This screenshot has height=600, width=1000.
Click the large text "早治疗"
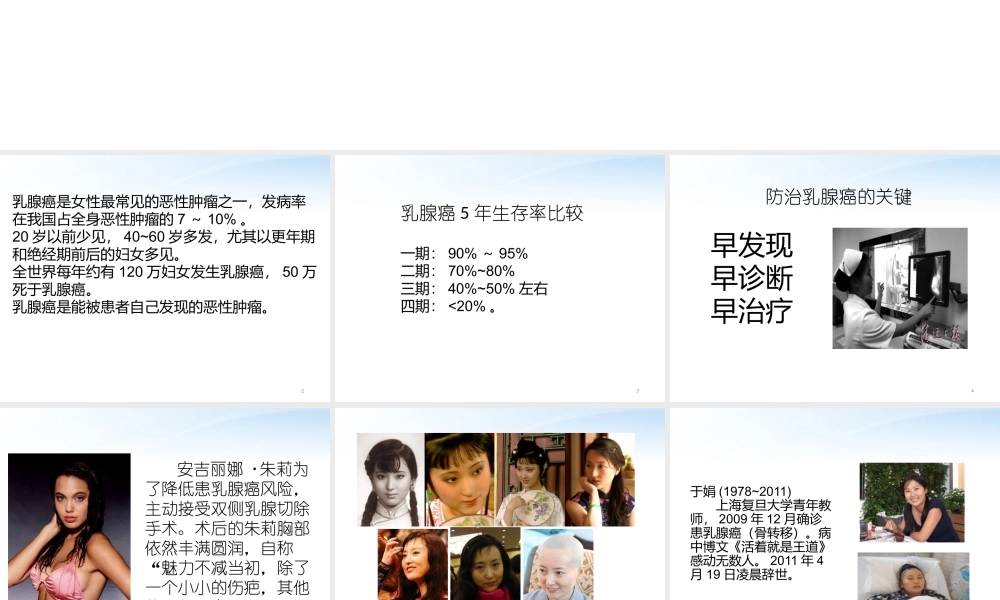[751, 312]
